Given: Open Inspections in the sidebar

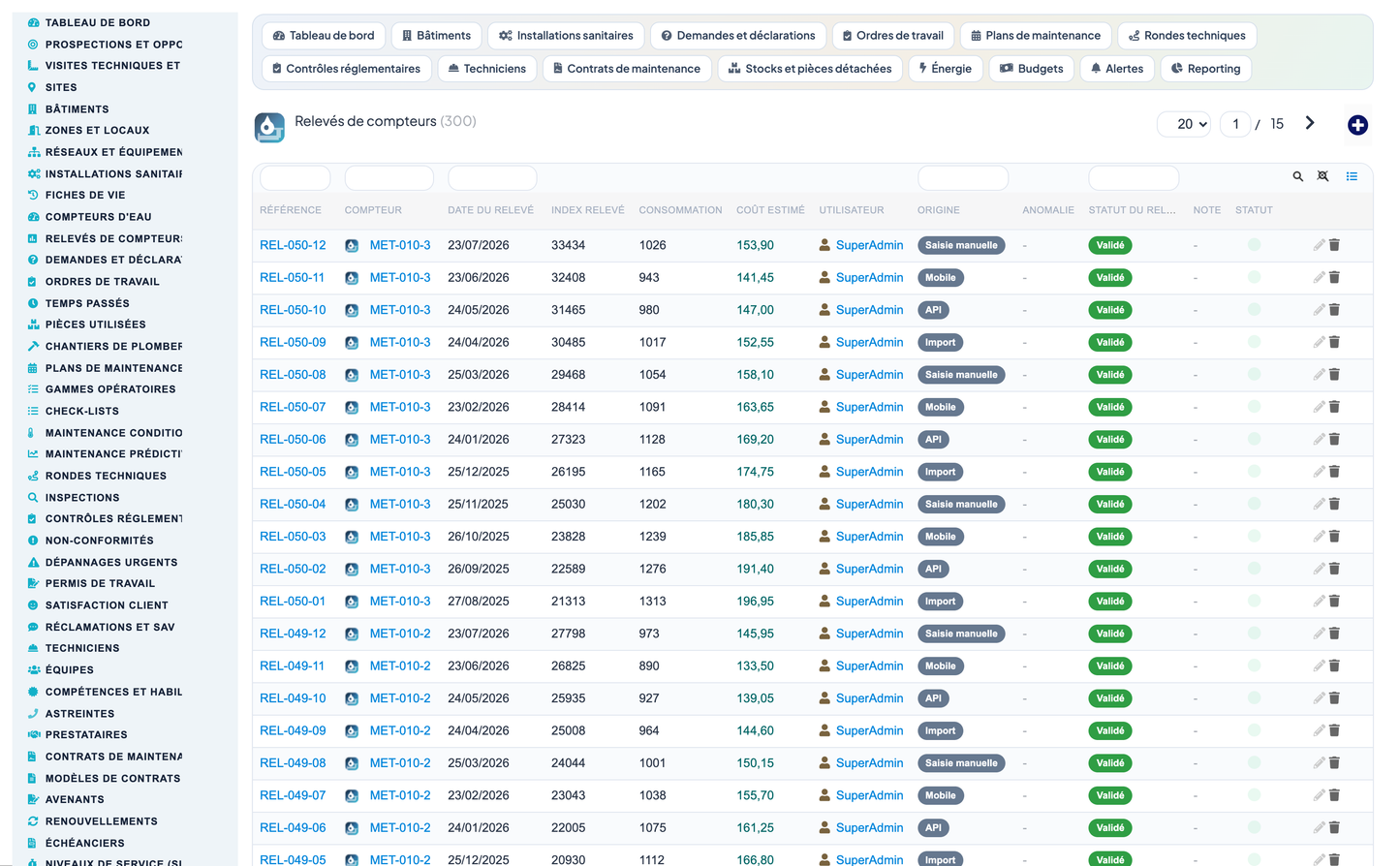Looking at the screenshot, I should (x=82, y=498).
